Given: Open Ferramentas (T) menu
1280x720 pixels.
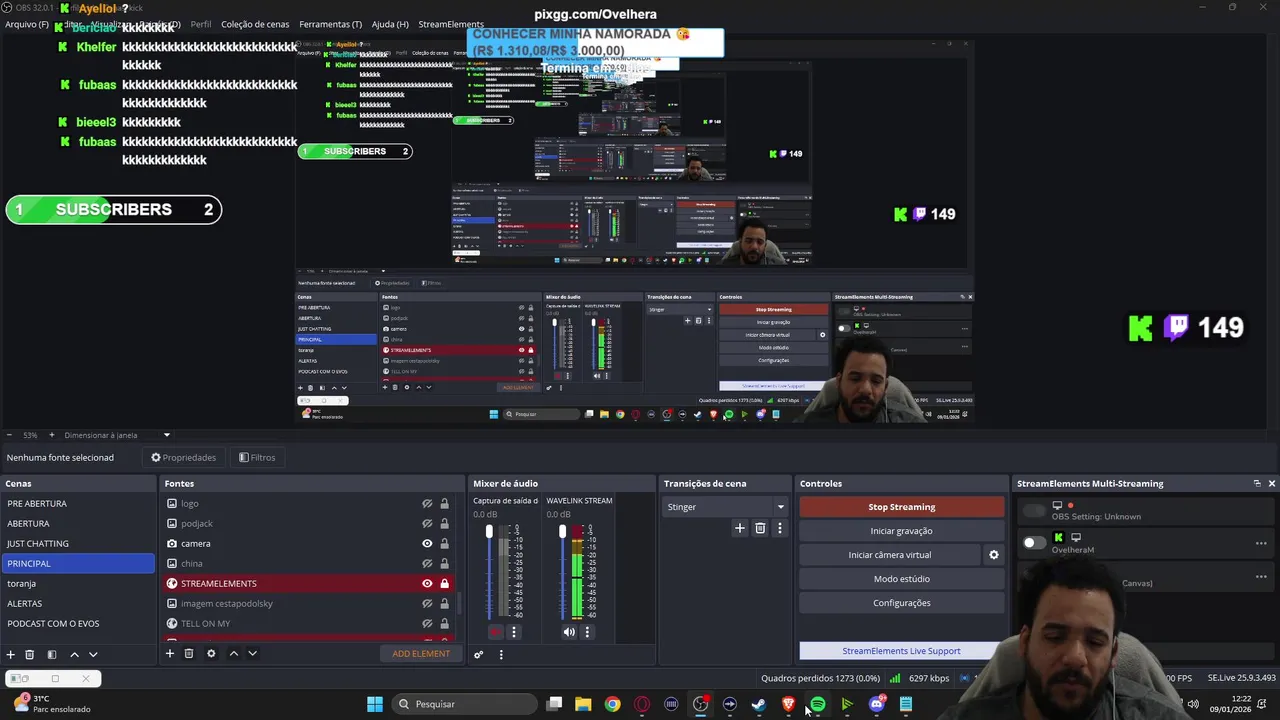Looking at the screenshot, I should pyautogui.click(x=330, y=24).
